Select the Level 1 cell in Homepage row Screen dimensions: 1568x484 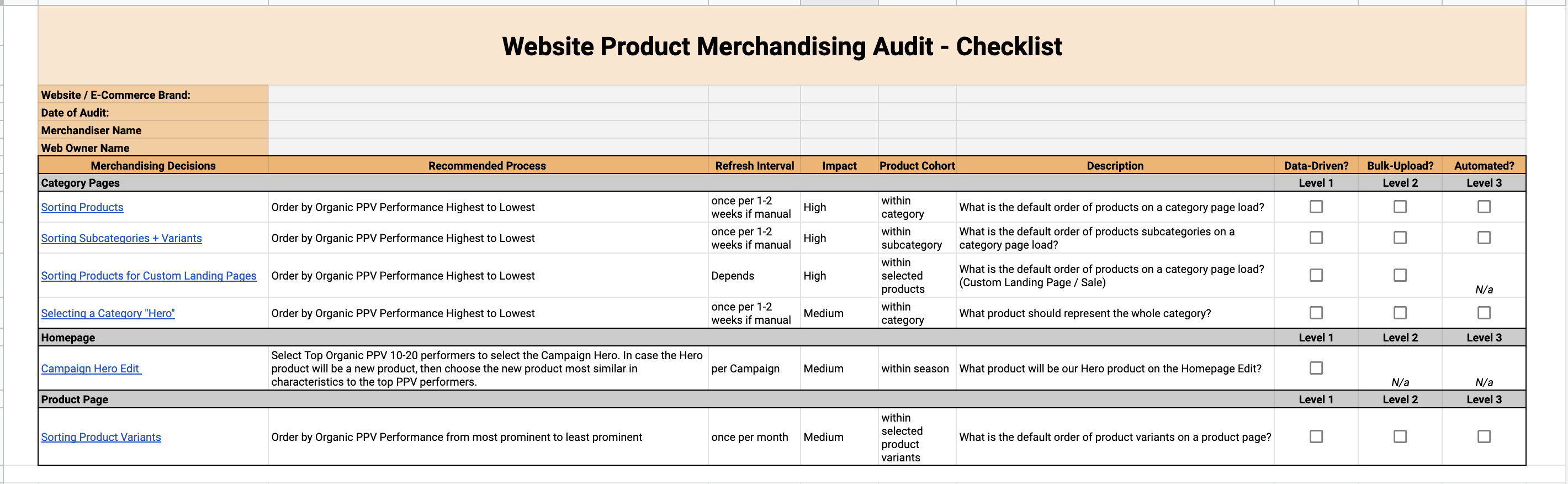(1316, 338)
